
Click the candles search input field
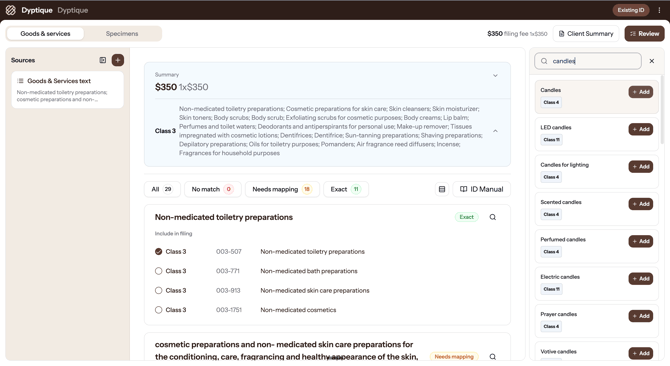tap(588, 61)
